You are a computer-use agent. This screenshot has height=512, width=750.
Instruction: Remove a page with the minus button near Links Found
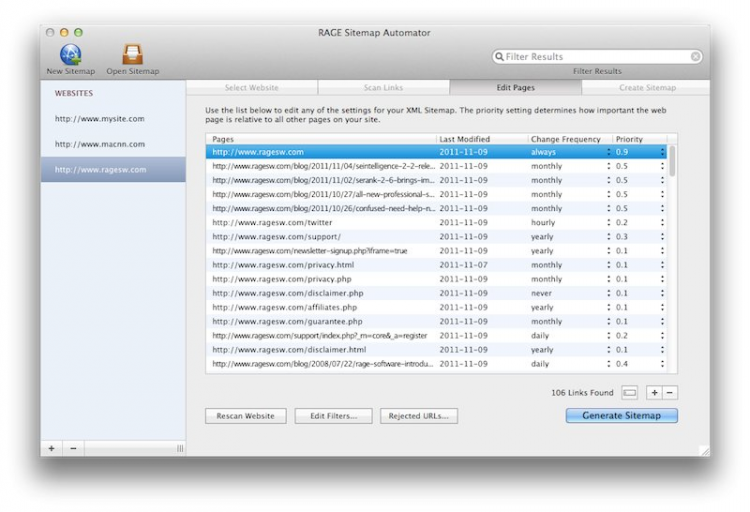[x=670, y=393]
